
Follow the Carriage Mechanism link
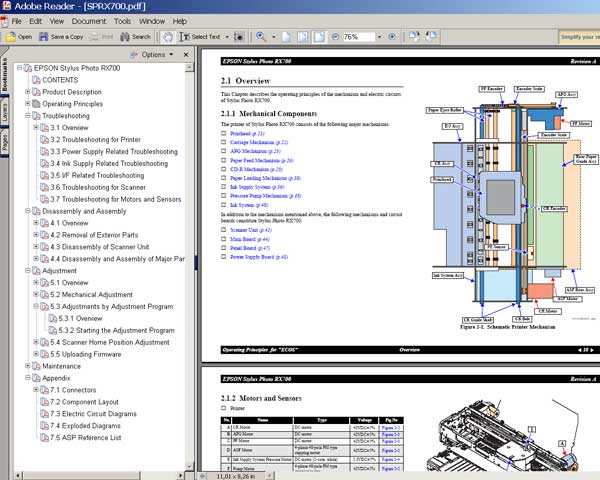[x=259, y=142]
